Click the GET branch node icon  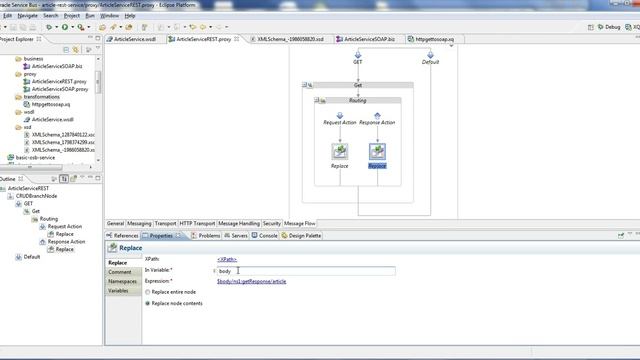point(358,55)
